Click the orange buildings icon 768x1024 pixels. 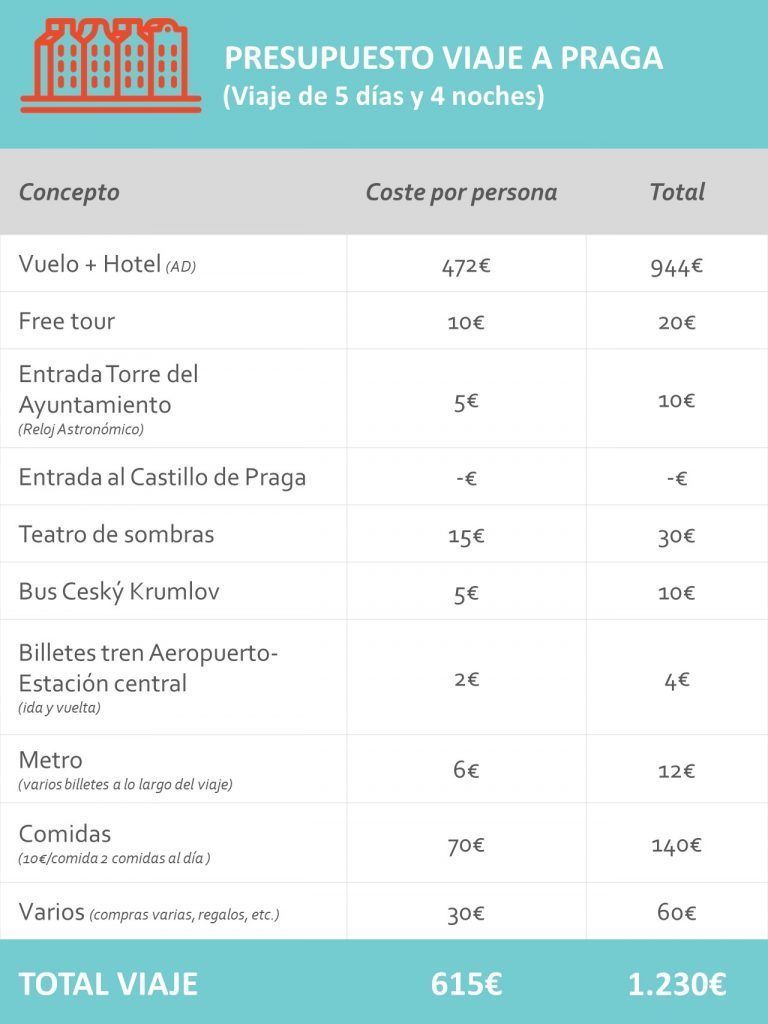pos(111,65)
